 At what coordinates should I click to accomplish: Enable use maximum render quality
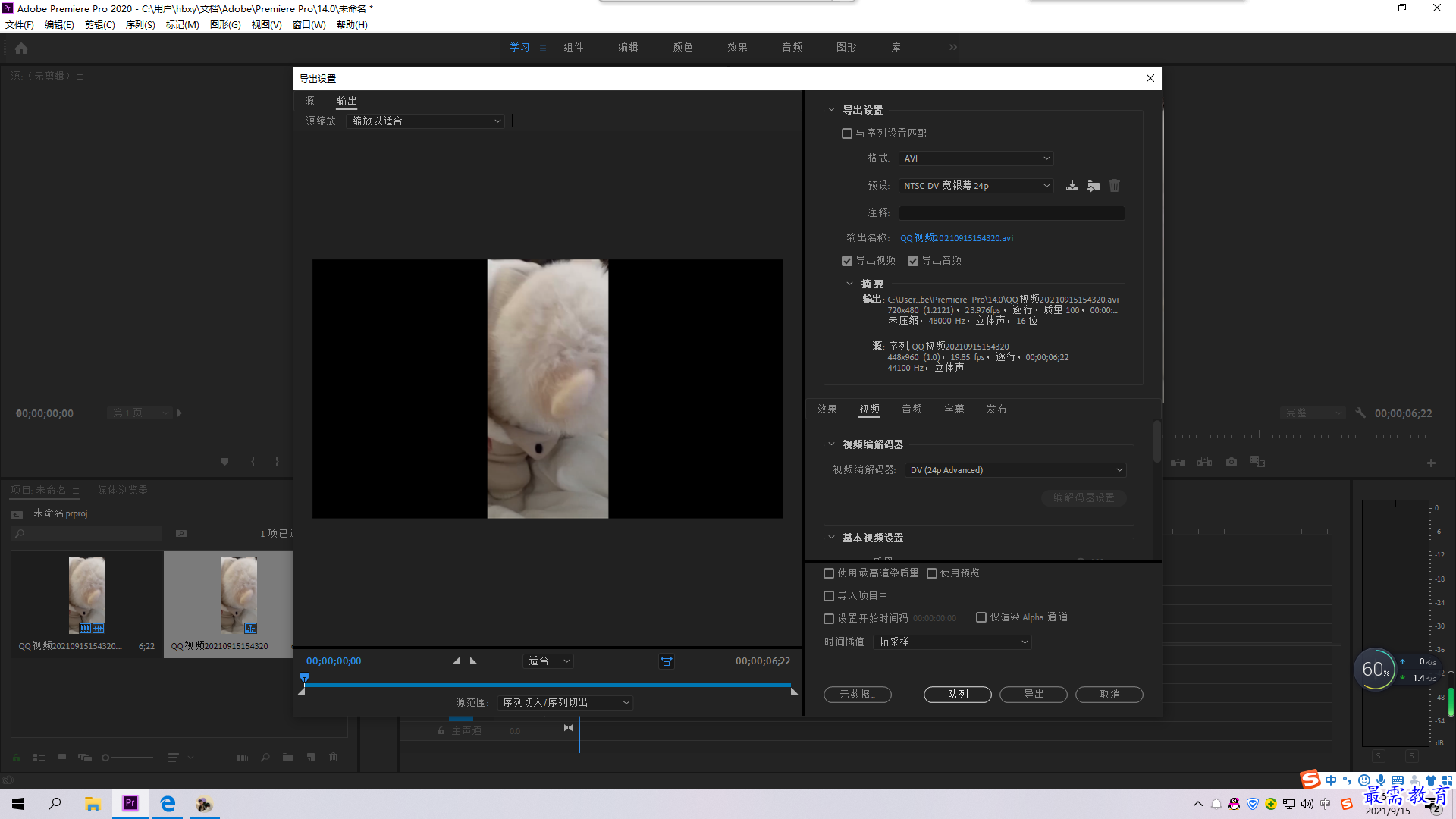tap(829, 573)
